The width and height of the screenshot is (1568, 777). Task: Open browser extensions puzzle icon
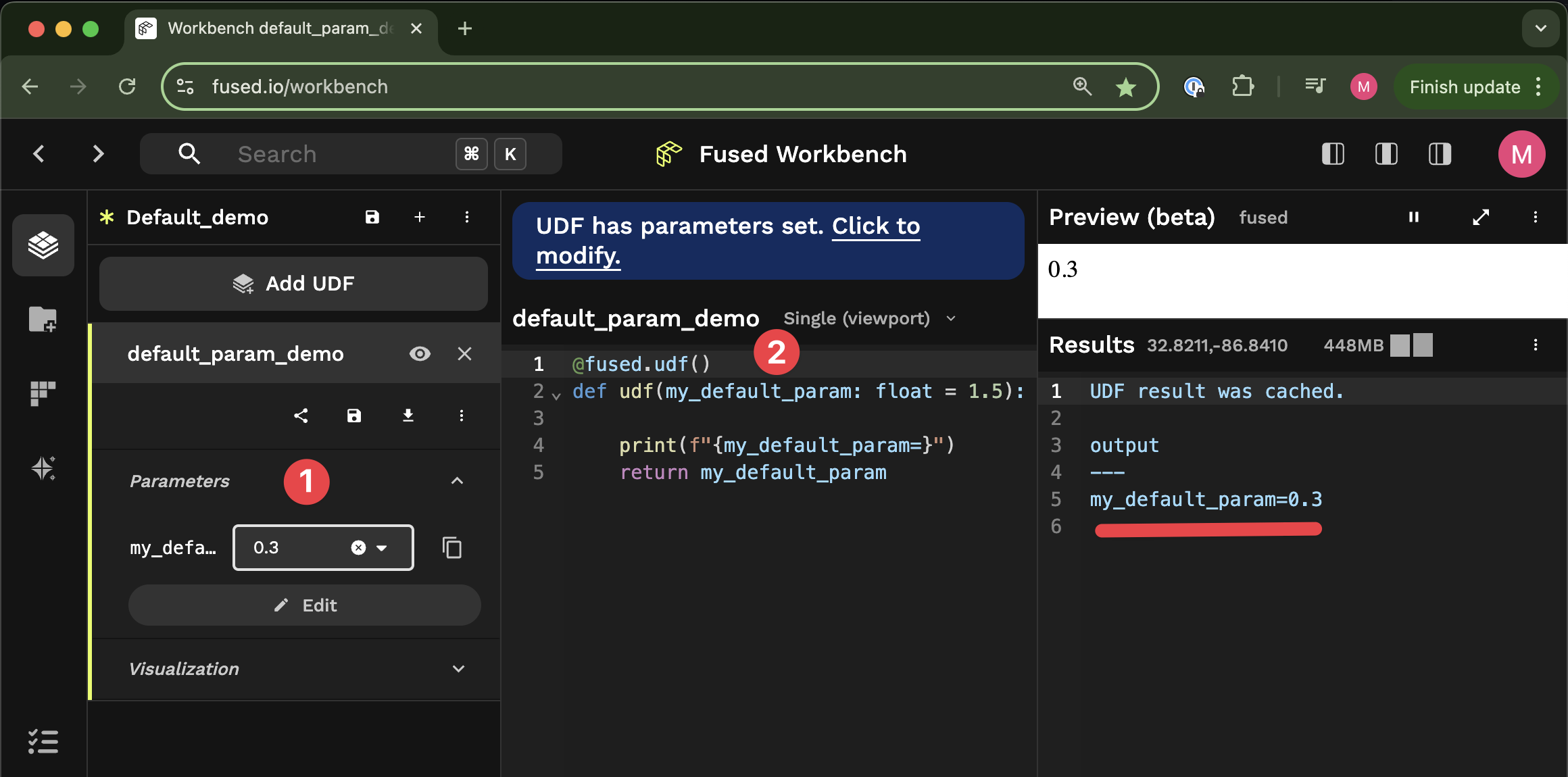(1243, 86)
